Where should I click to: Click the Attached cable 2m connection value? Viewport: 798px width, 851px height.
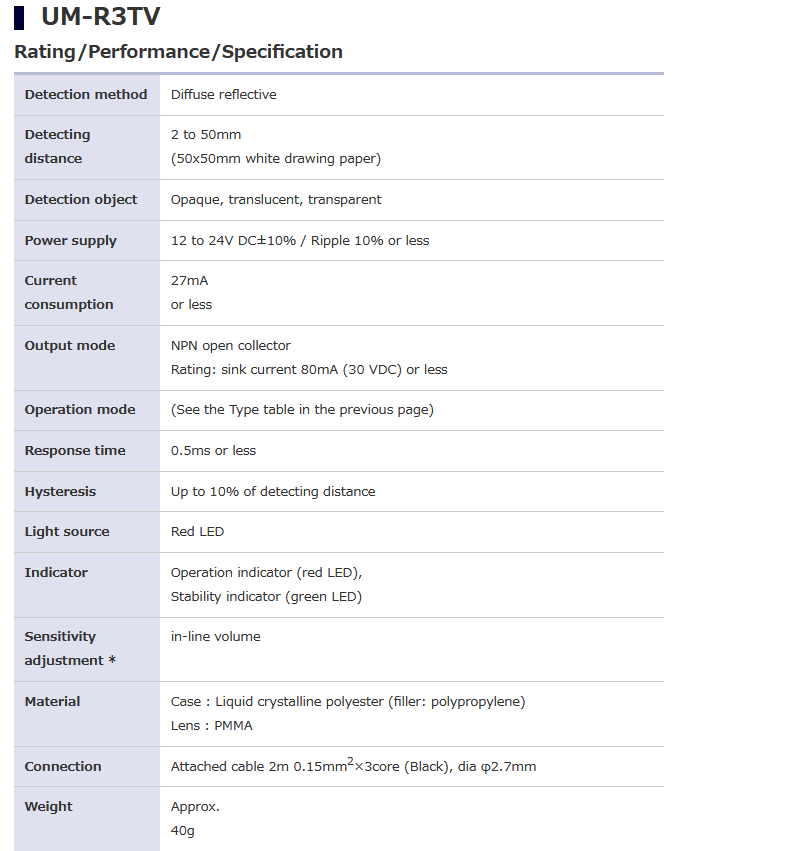click(x=353, y=767)
